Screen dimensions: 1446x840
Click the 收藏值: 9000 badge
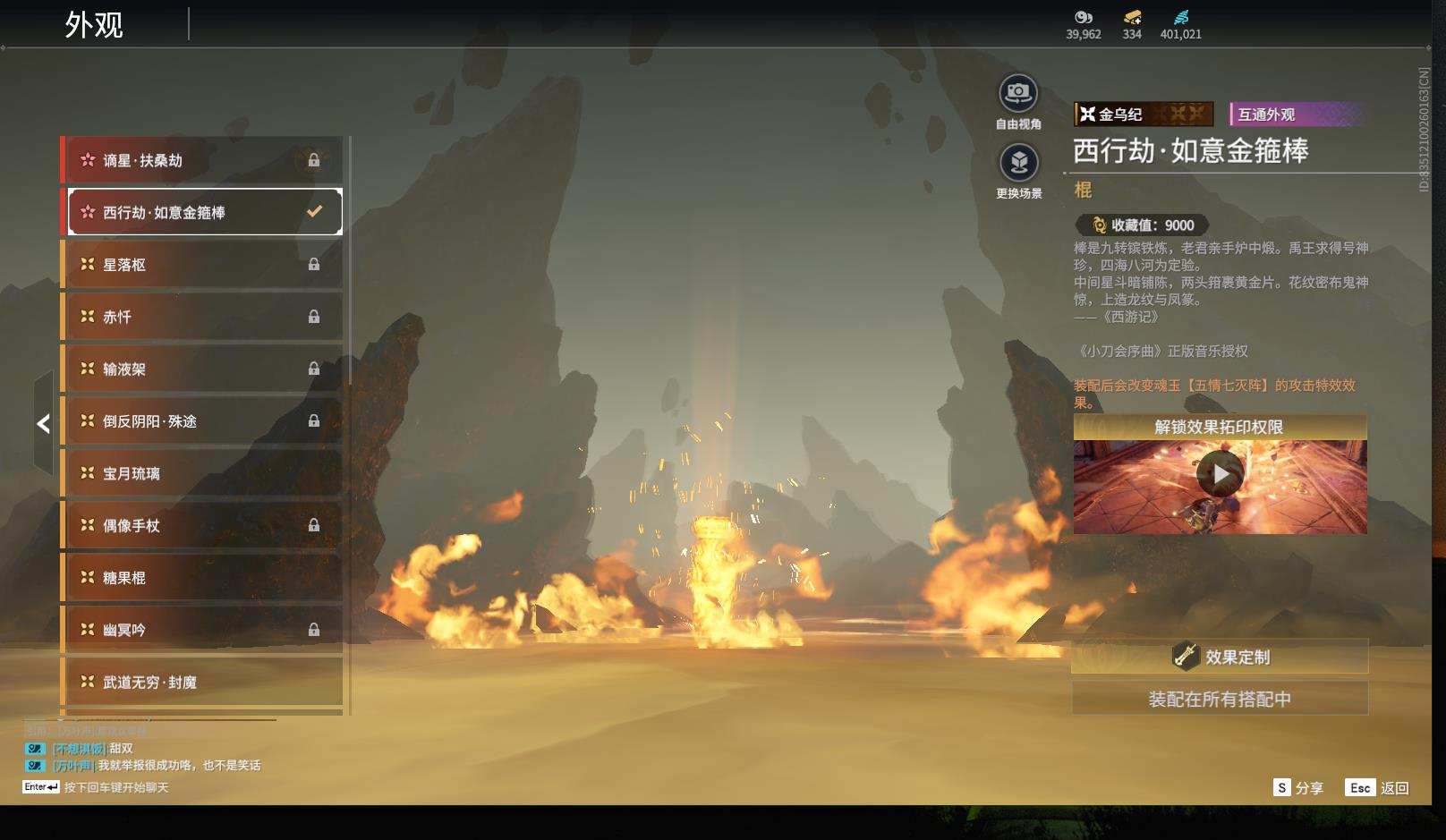tap(1142, 225)
